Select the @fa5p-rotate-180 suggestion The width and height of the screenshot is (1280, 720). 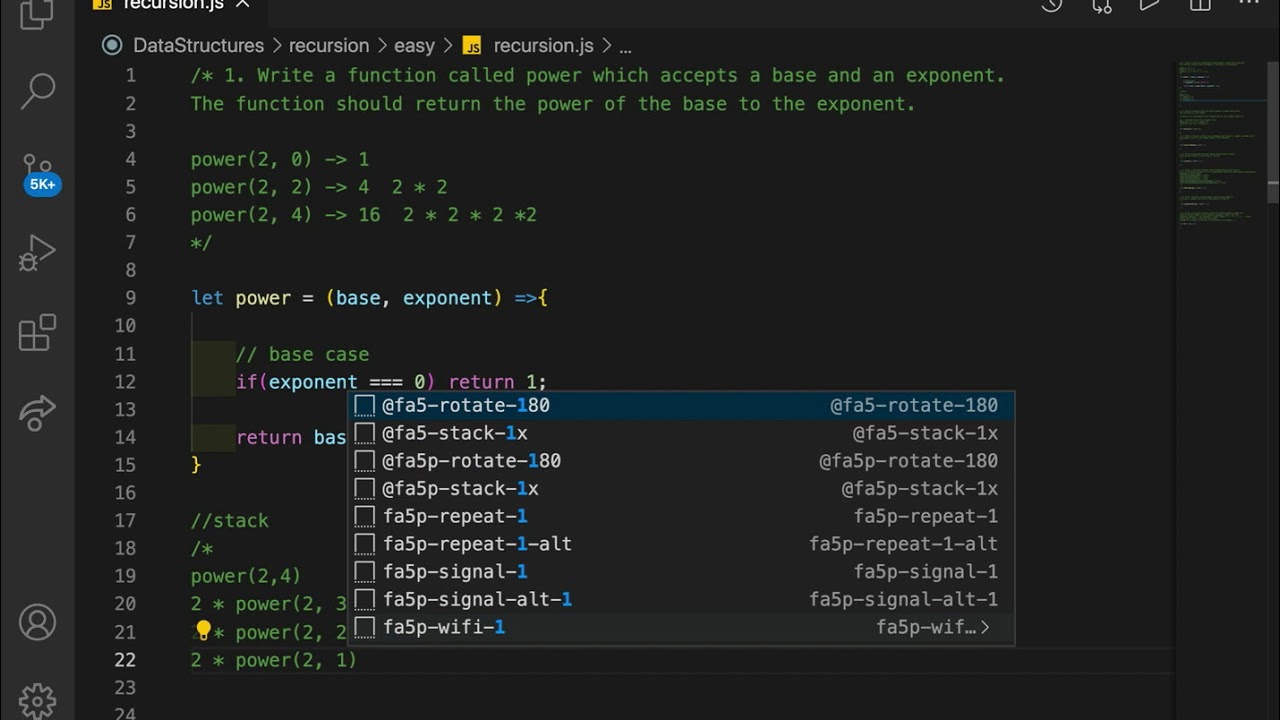[681, 461]
